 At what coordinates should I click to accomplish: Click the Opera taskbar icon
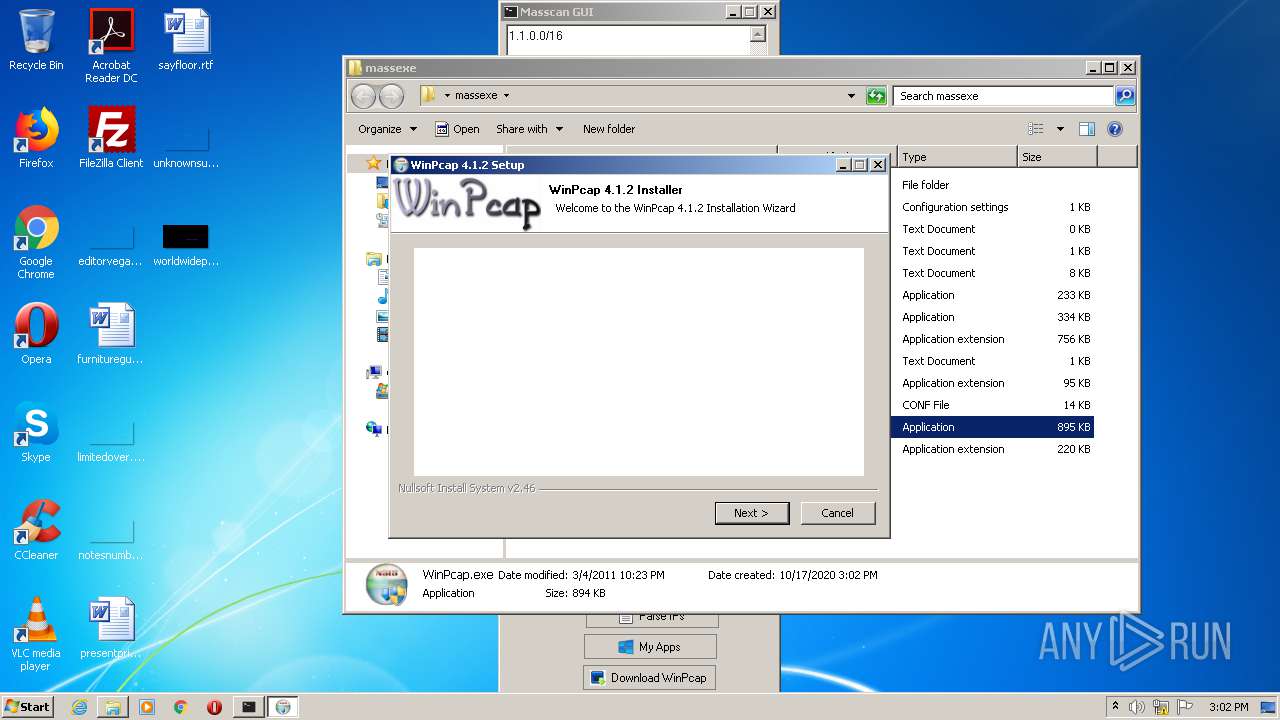click(214, 707)
